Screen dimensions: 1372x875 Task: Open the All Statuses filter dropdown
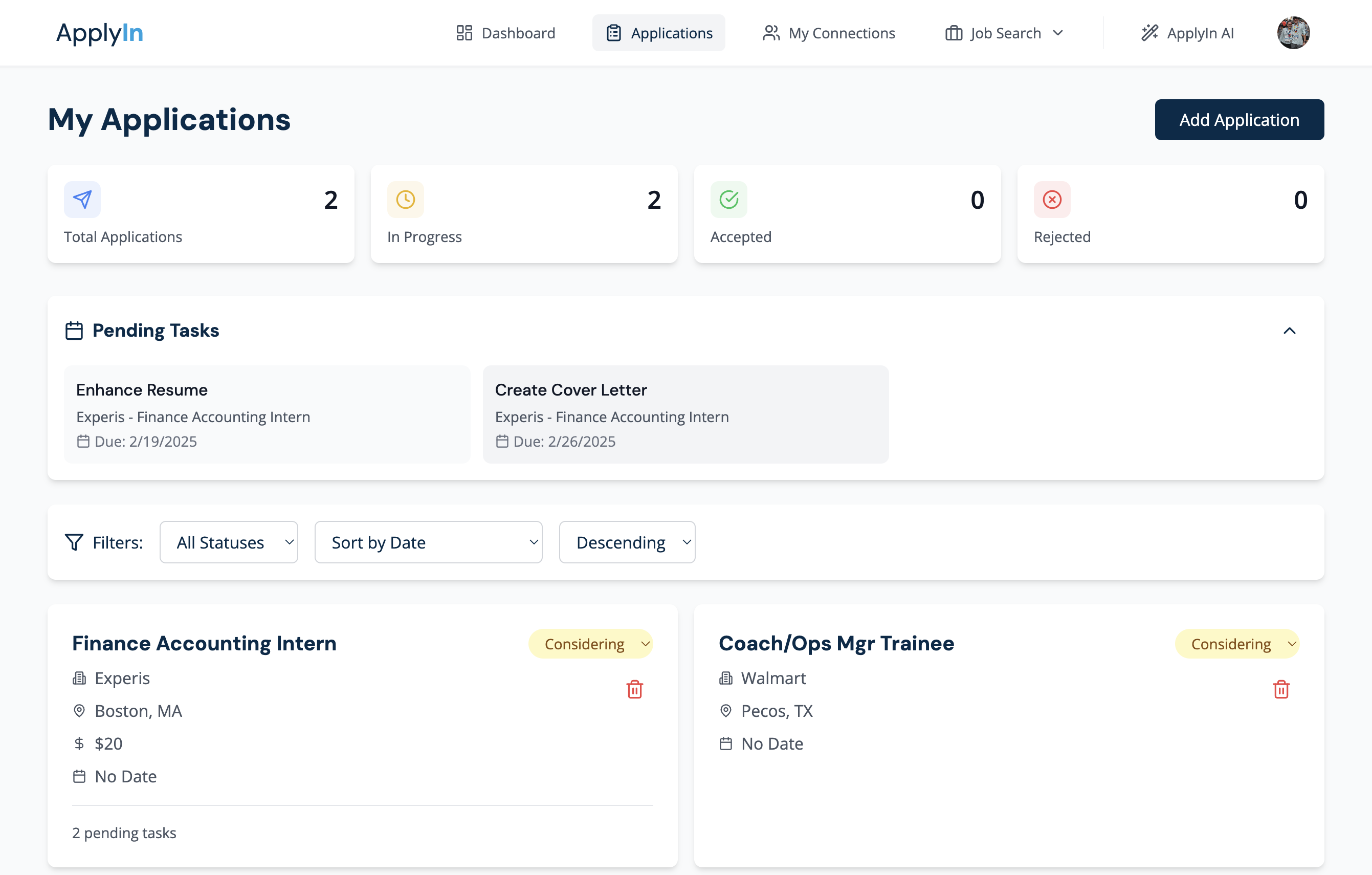click(229, 542)
